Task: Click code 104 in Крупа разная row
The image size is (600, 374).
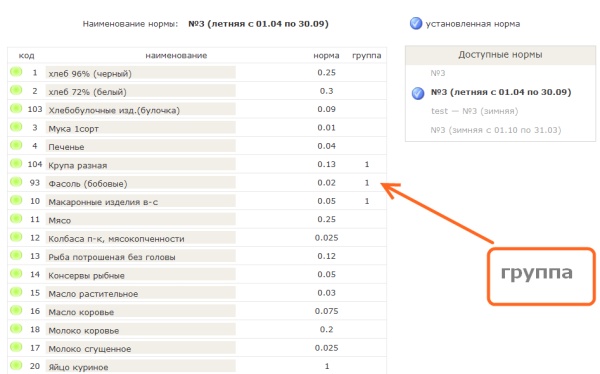Action: 35,164
